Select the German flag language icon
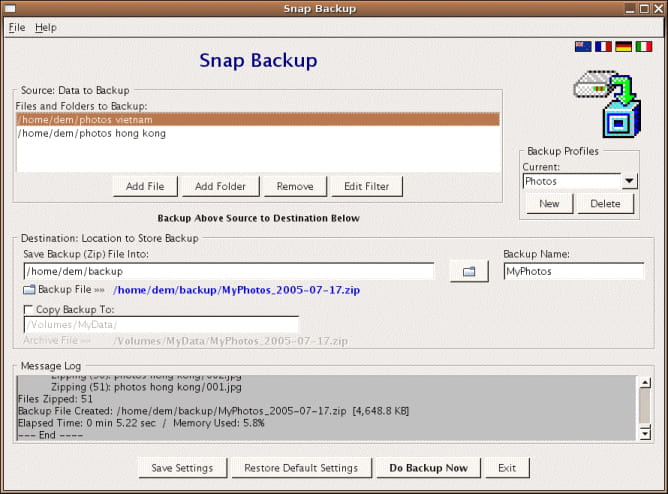Viewport: 668px width, 494px height. coord(623,47)
